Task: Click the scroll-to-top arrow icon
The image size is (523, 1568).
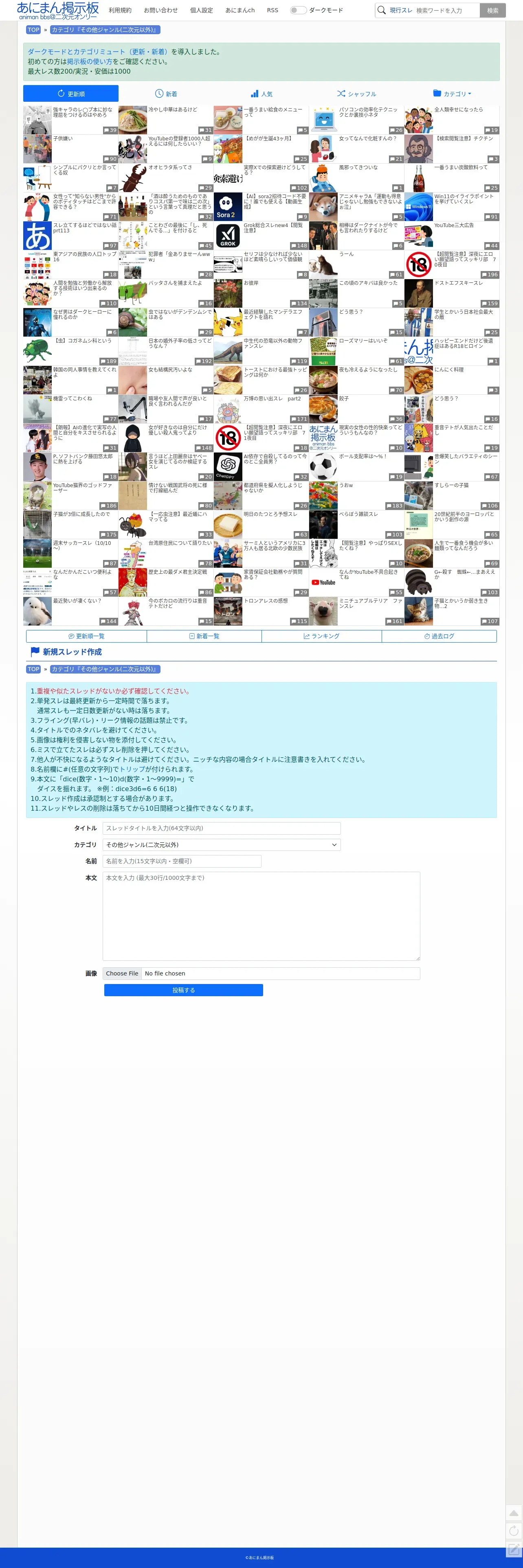Action: (514, 1513)
